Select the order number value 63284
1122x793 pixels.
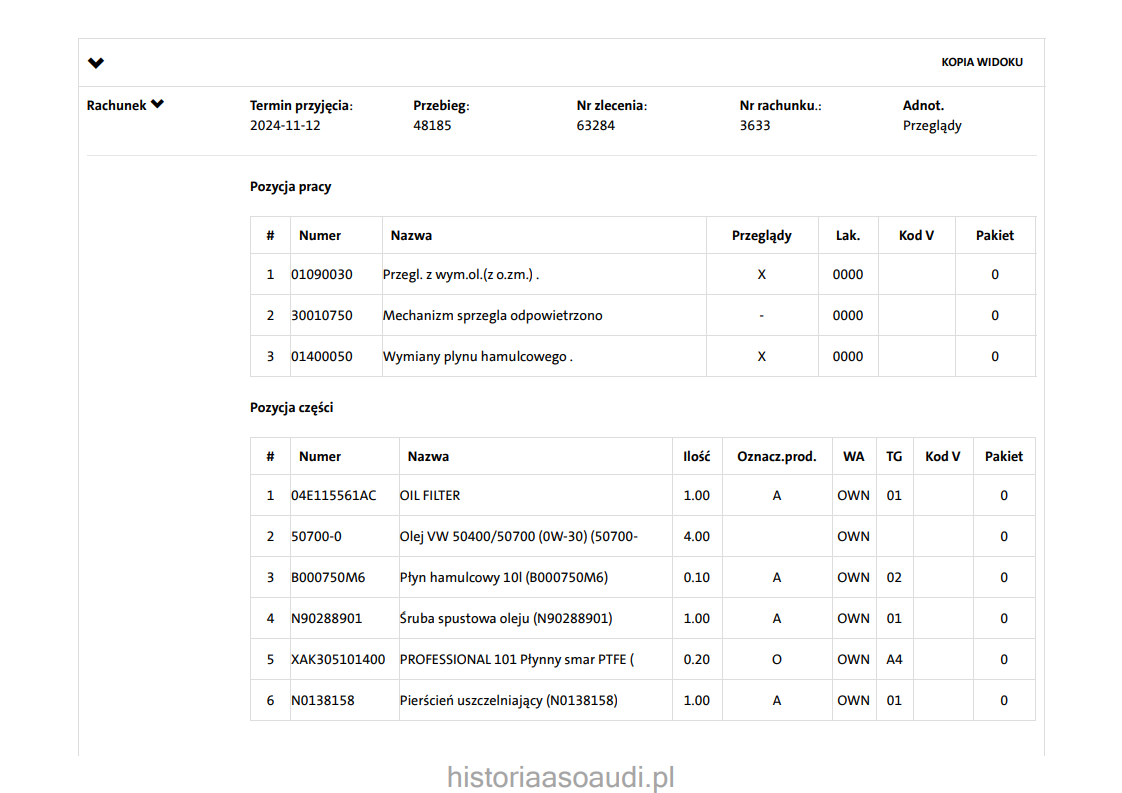pyautogui.click(x=596, y=126)
